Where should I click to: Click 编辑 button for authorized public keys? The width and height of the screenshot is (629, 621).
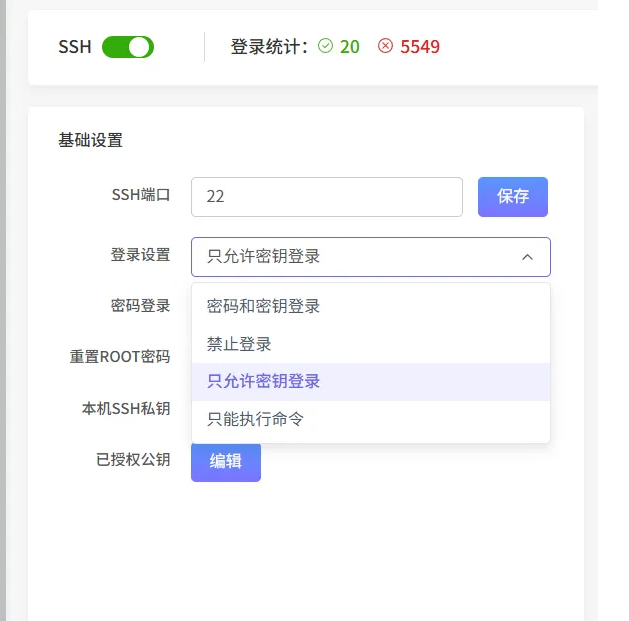click(226, 462)
